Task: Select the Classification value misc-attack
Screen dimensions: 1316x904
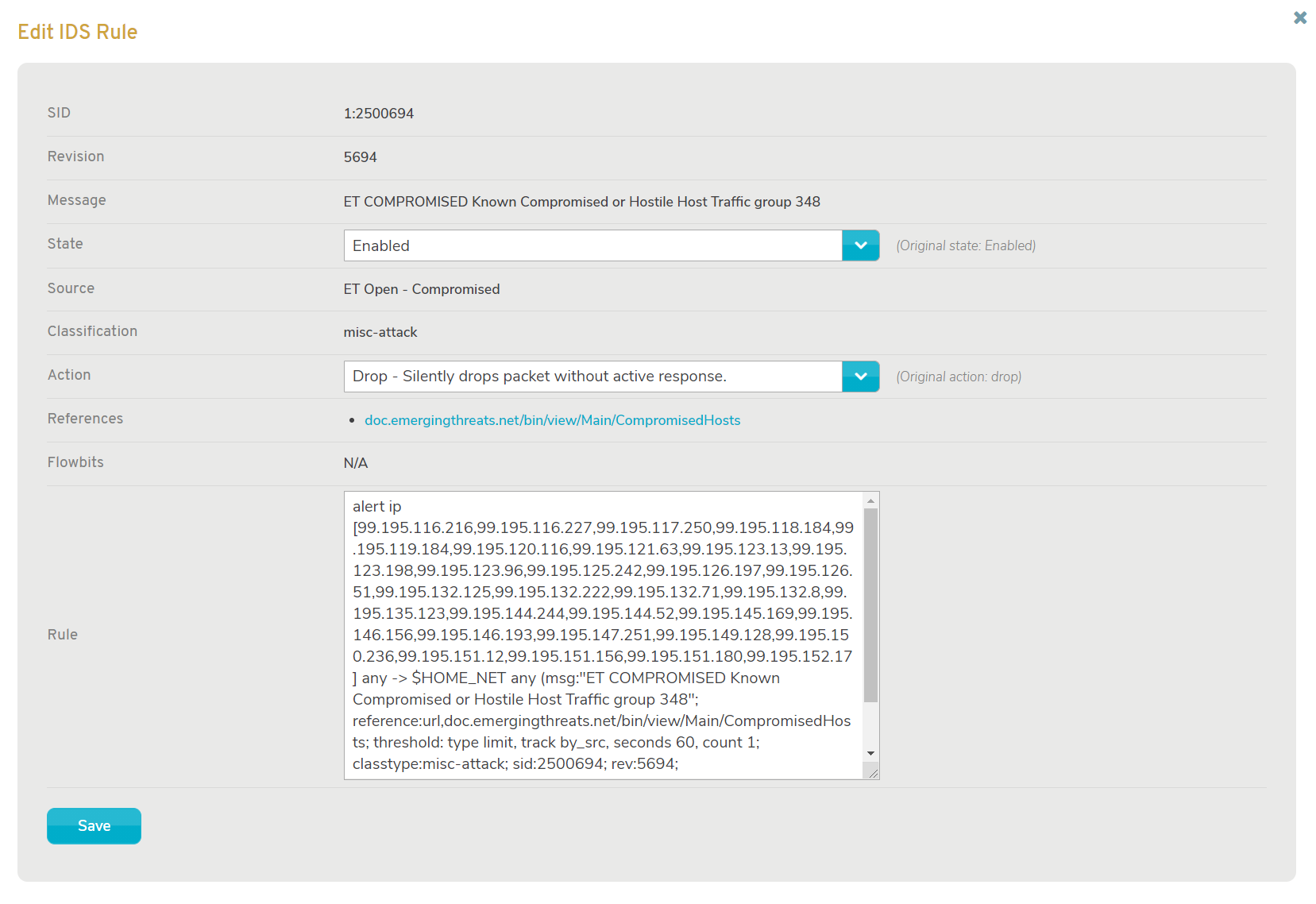Action: coord(380,332)
